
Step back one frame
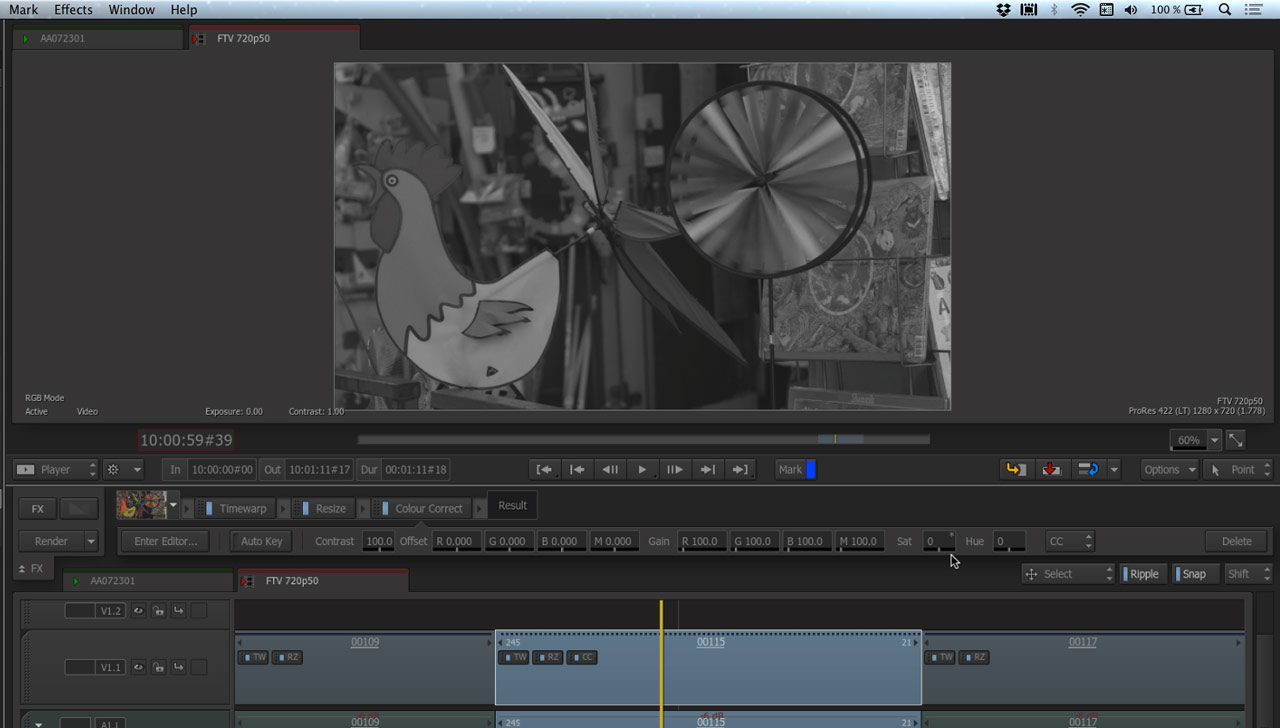[610, 469]
